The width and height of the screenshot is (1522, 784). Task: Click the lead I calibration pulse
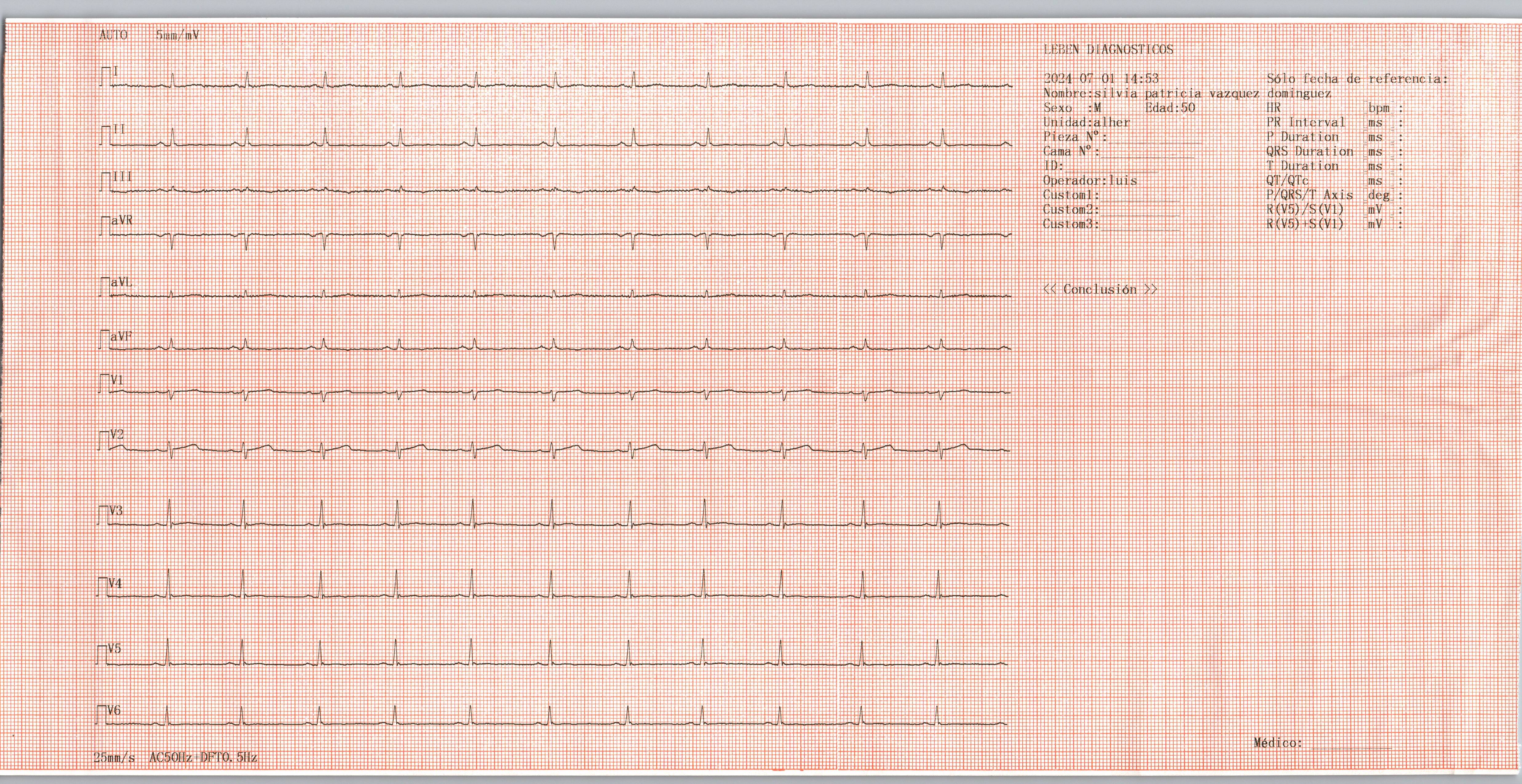pyautogui.click(x=106, y=76)
